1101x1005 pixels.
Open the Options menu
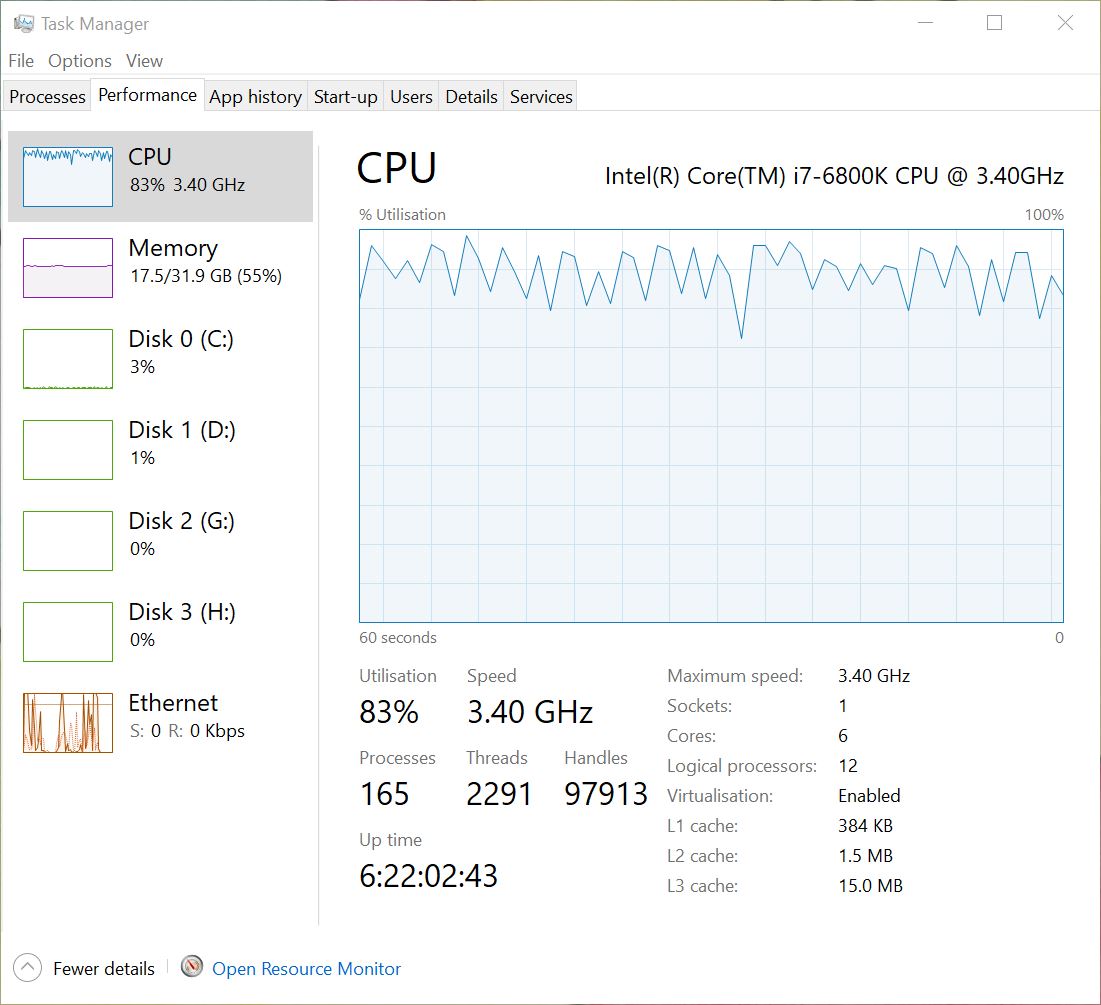[x=80, y=61]
